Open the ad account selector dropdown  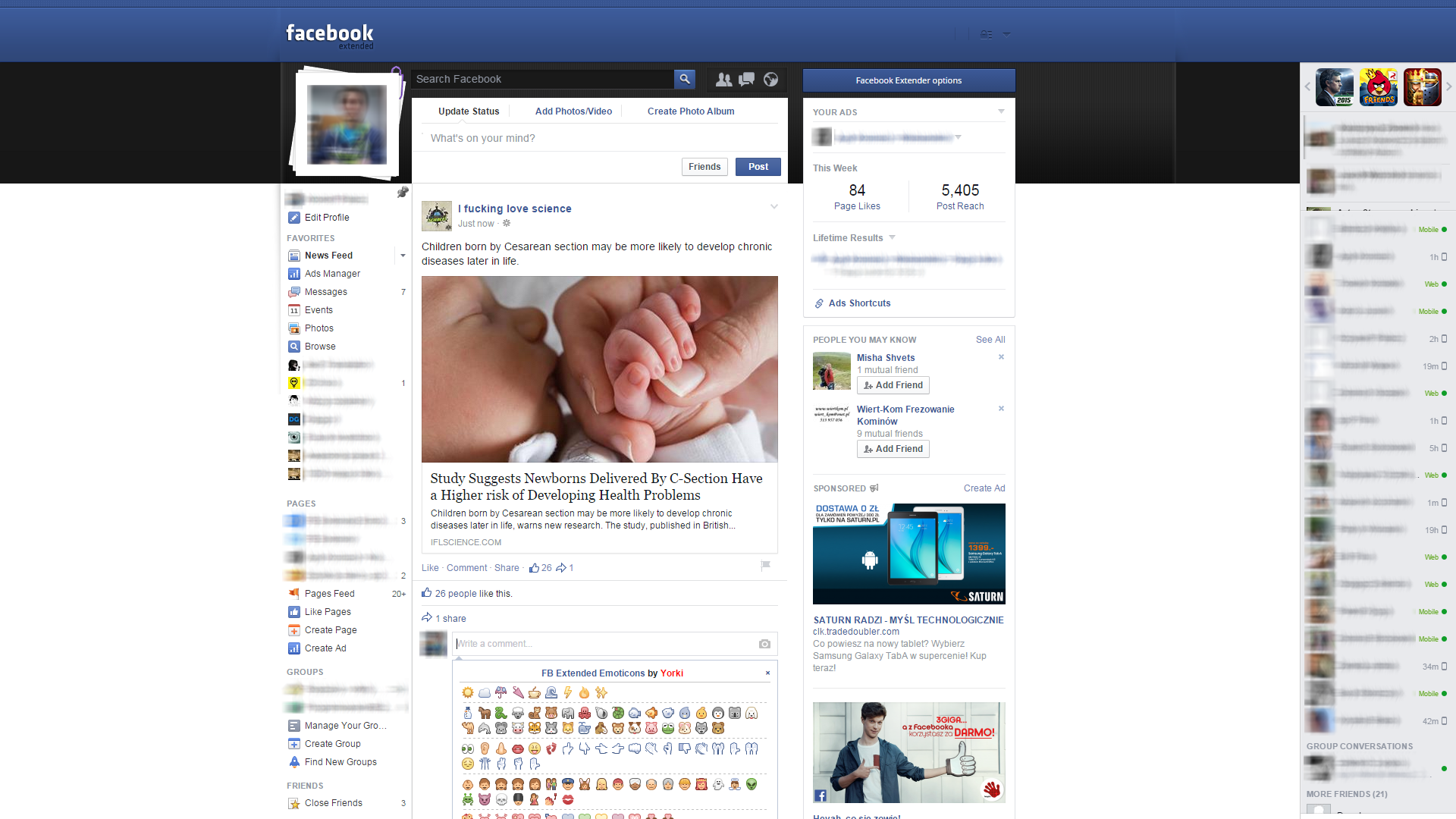click(x=958, y=137)
